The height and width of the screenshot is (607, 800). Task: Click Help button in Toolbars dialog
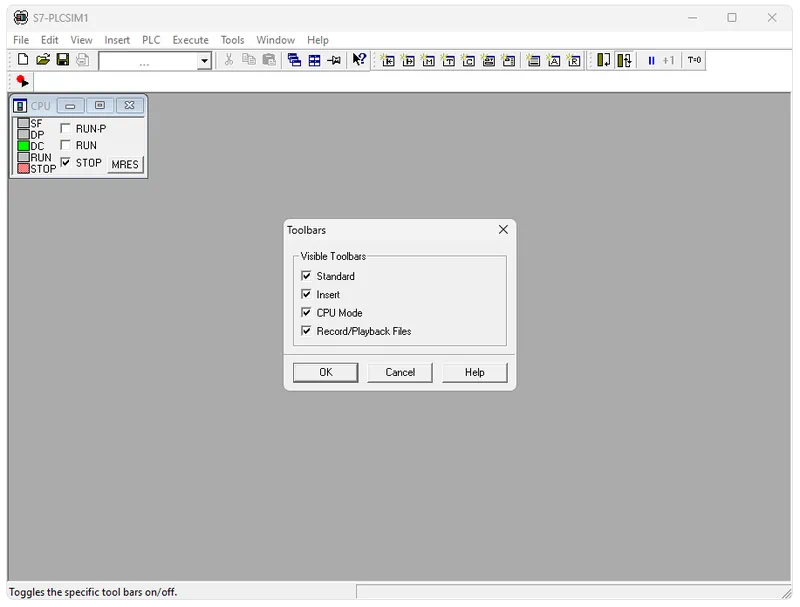474,372
